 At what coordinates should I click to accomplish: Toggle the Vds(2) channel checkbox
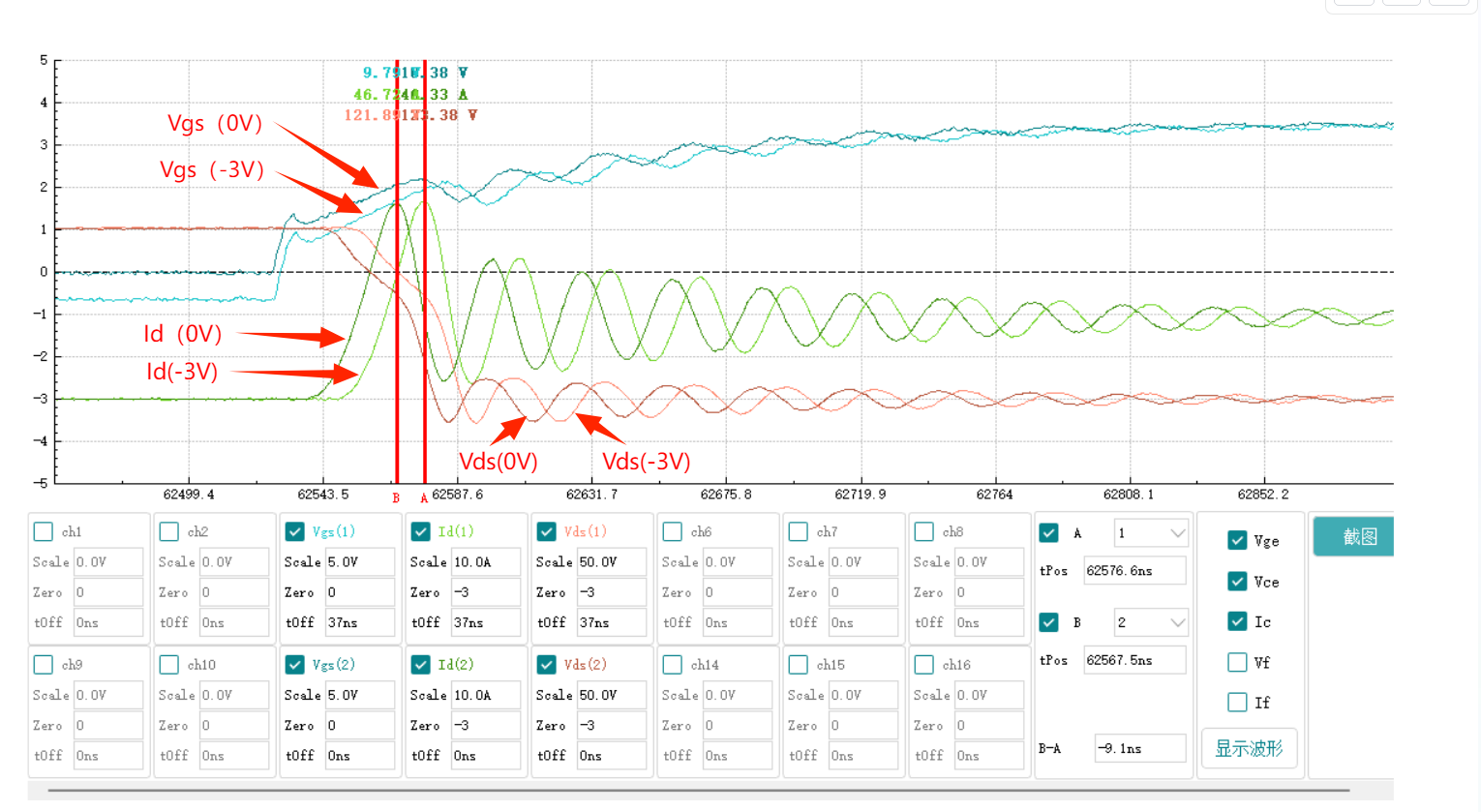click(x=547, y=665)
